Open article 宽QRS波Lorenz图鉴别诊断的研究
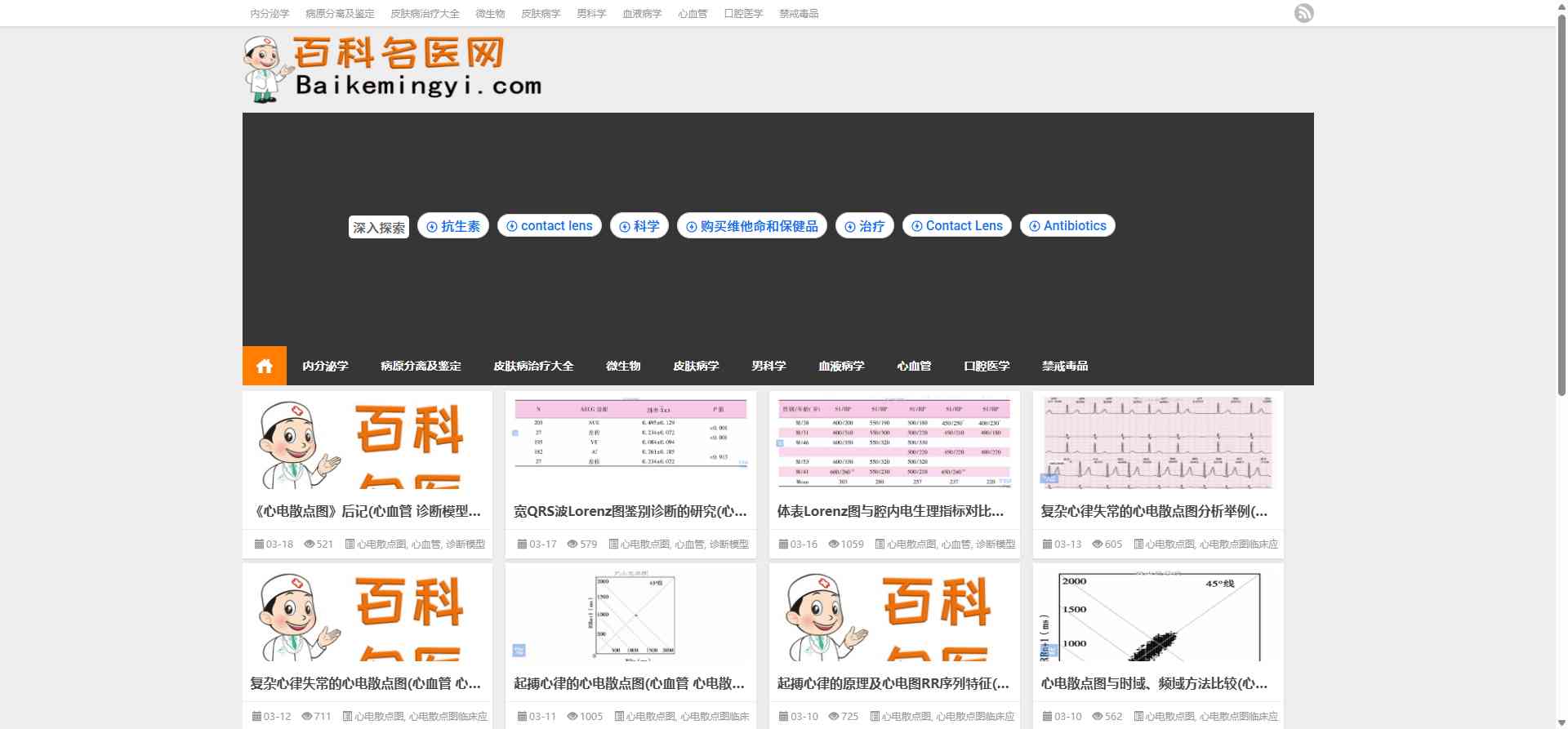1568x729 pixels. coord(630,512)
